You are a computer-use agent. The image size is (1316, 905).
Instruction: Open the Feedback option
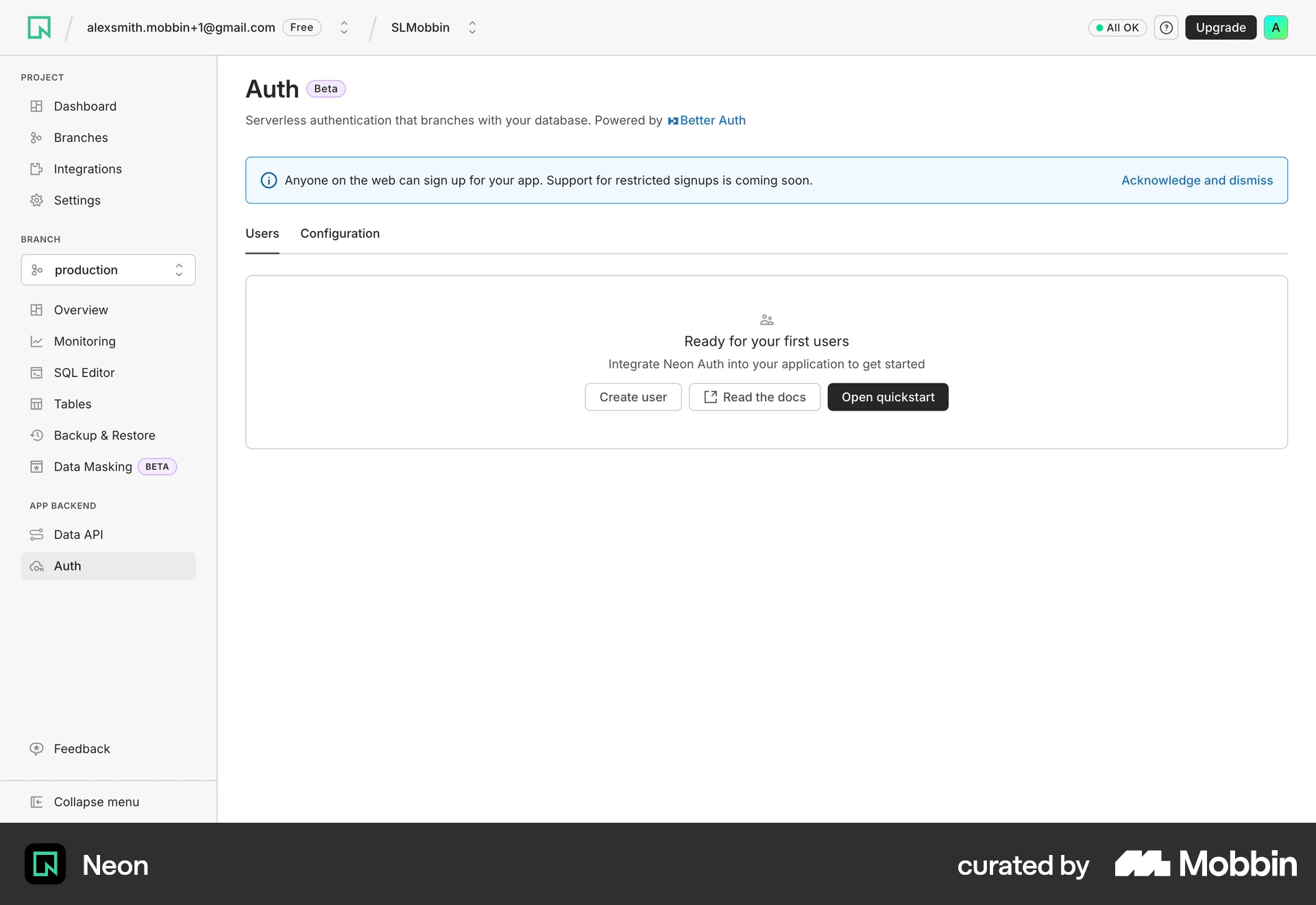108,749
